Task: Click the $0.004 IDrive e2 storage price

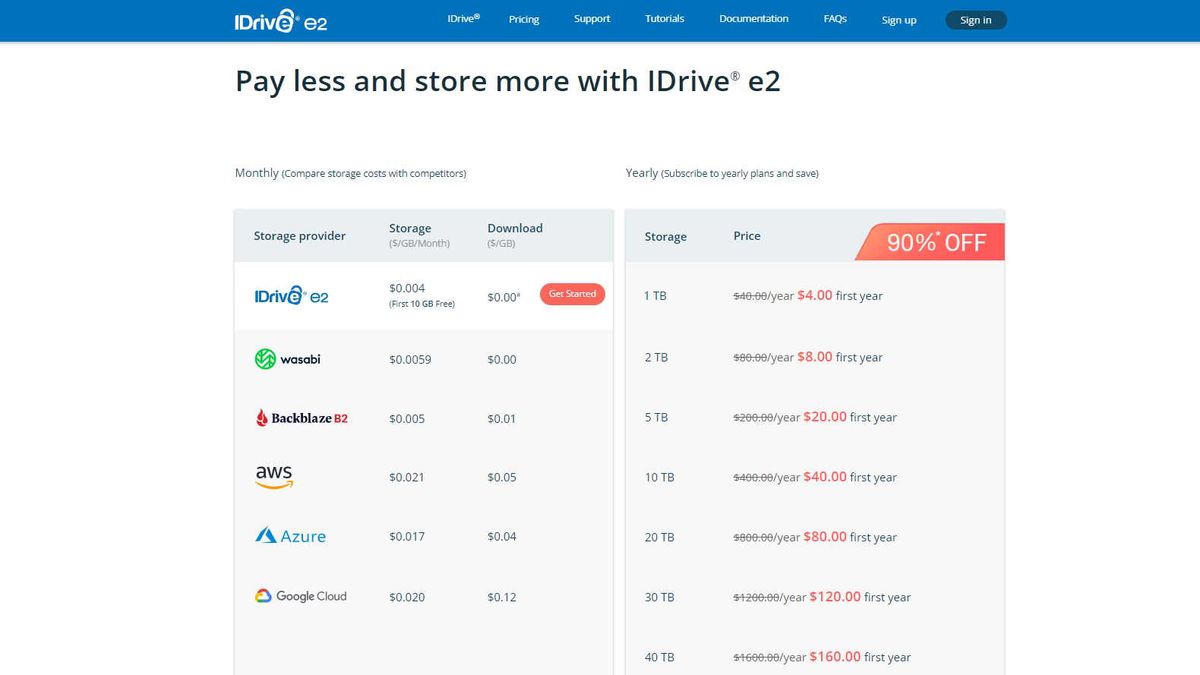Action: (x=407, y=288)
